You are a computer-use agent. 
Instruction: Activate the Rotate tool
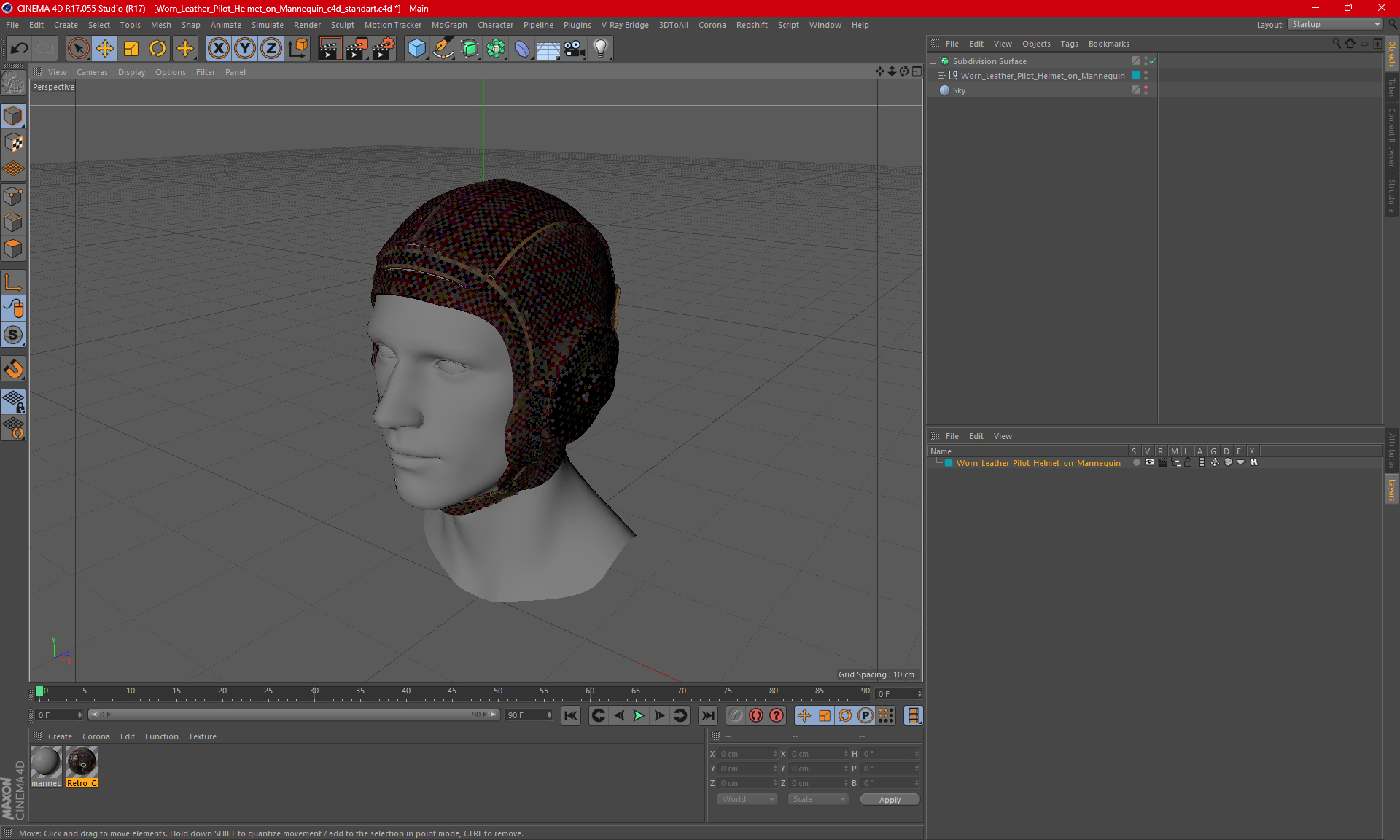coord(157,49)
